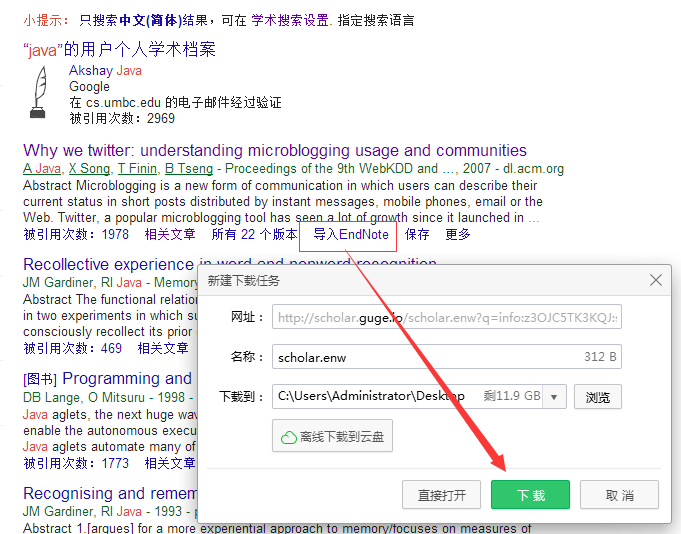Open Recognising and remem article title
681x534 pixels.
click(x=110, y=493)
